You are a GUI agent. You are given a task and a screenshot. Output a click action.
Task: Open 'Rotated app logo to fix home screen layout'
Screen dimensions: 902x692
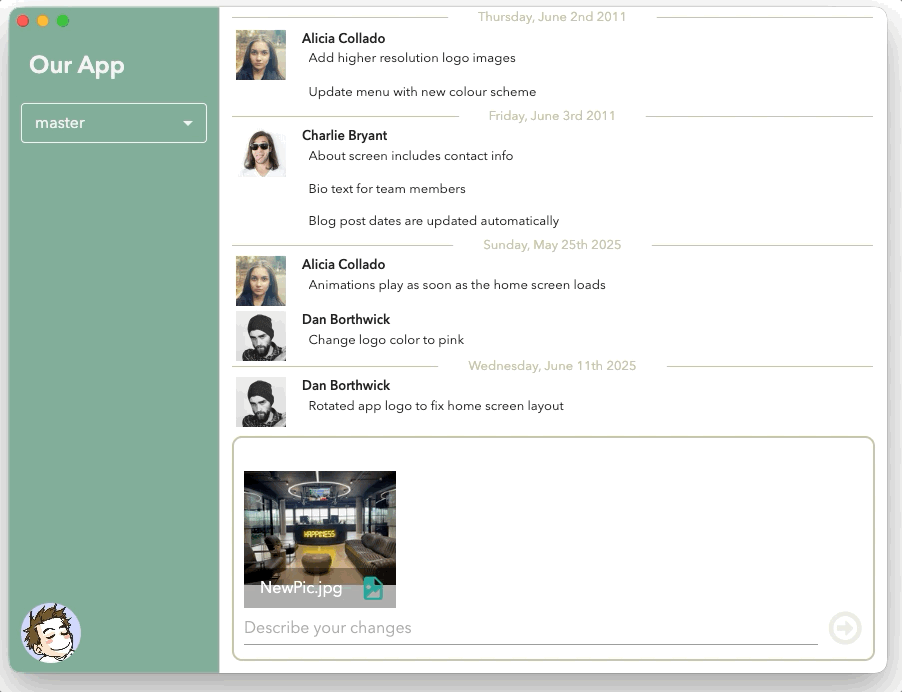436,406
